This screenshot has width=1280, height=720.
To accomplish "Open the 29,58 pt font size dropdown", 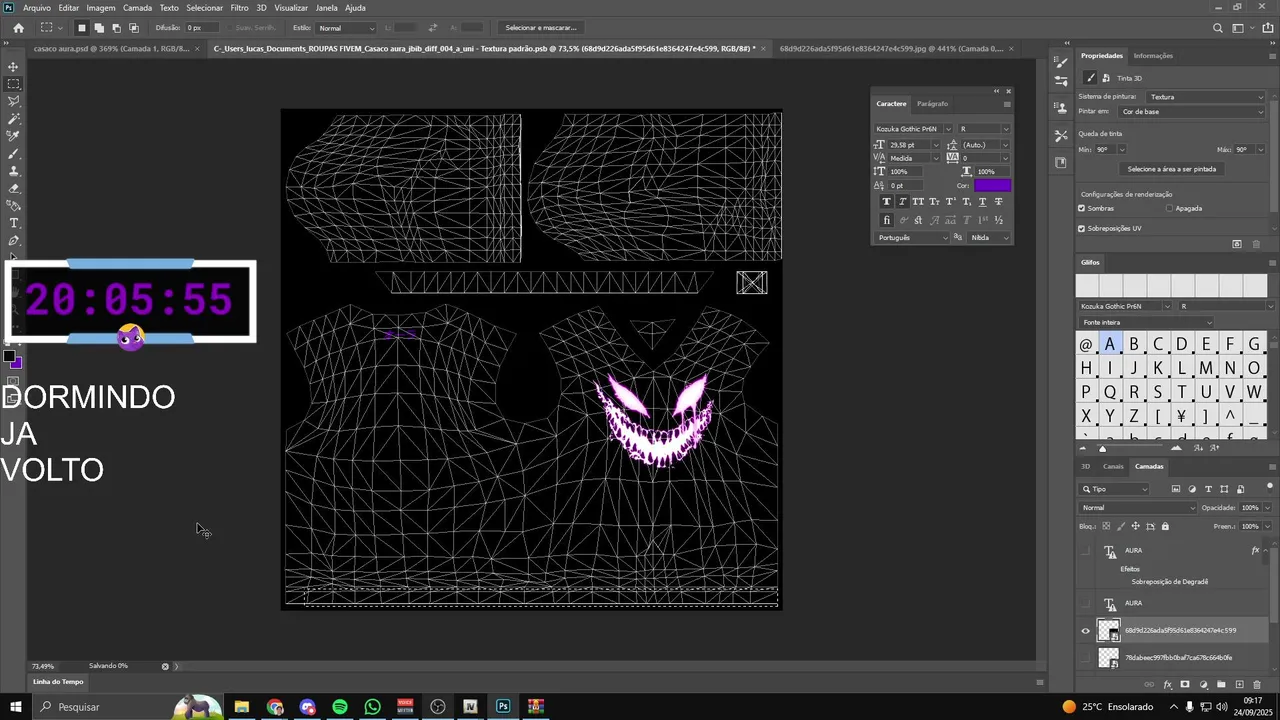I will coord(936,145).
